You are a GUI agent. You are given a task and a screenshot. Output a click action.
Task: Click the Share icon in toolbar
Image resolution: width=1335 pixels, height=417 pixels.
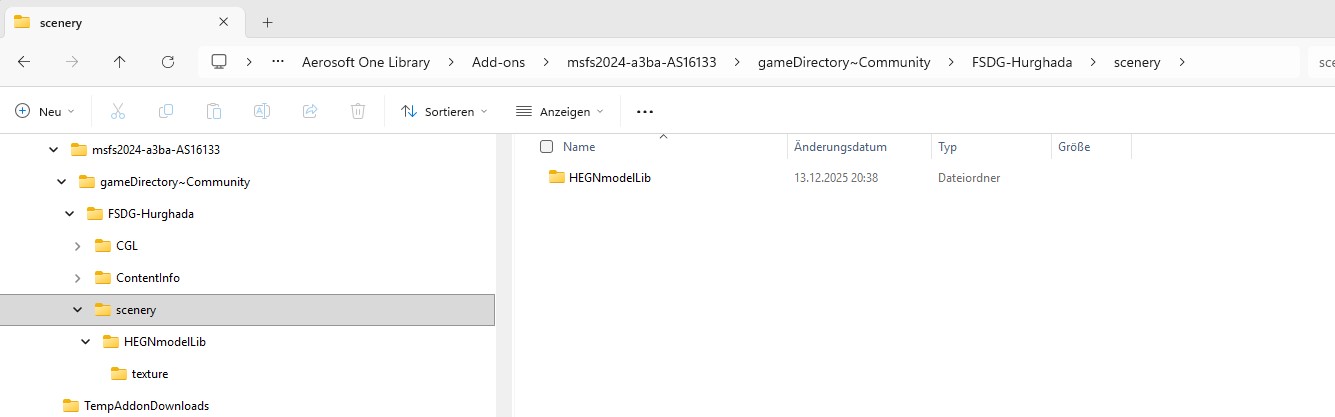tap(310, 112)
